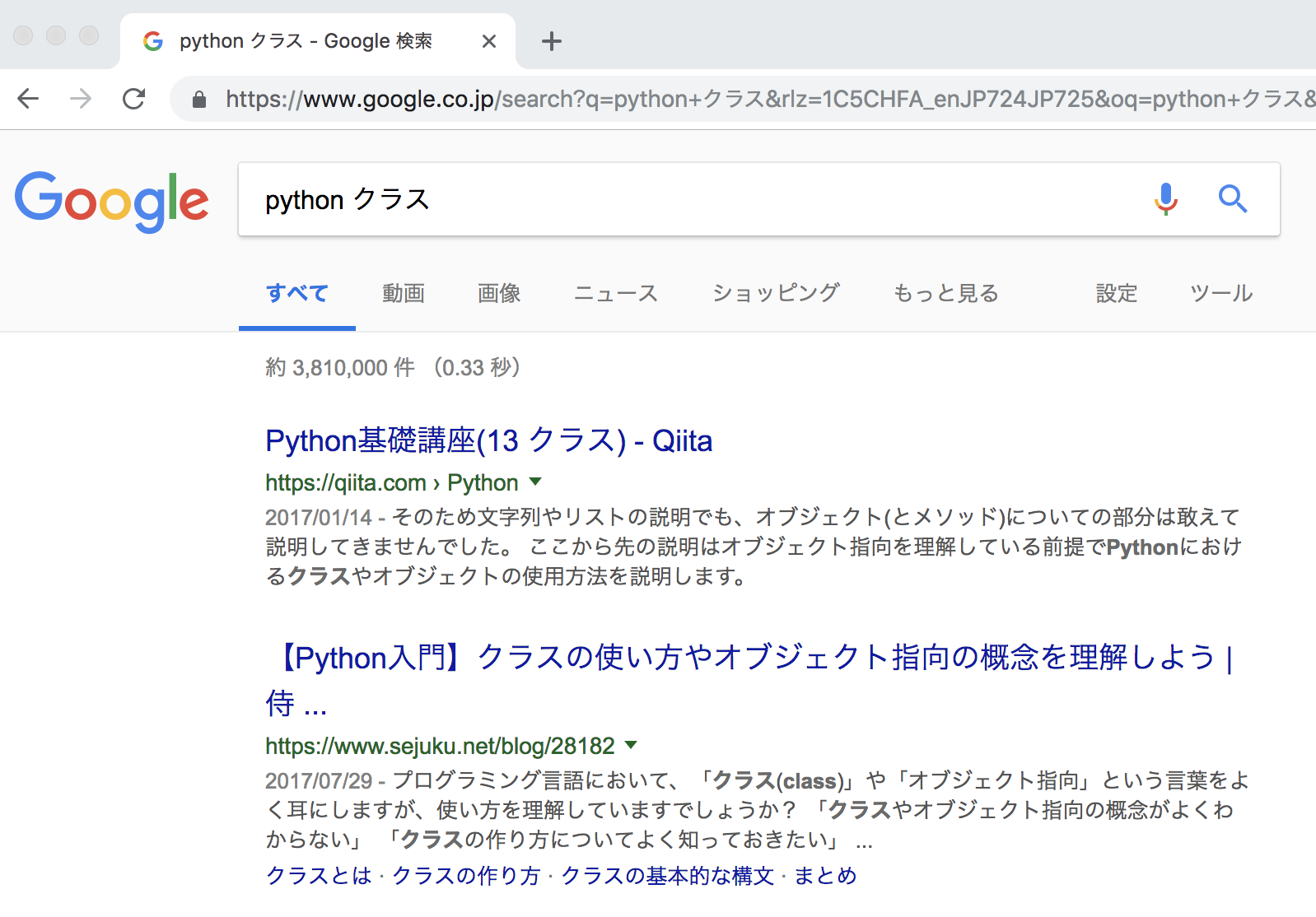1316x917 pixels.
Task: Switch to the 画像 results tab
Action: coord(499,293)
